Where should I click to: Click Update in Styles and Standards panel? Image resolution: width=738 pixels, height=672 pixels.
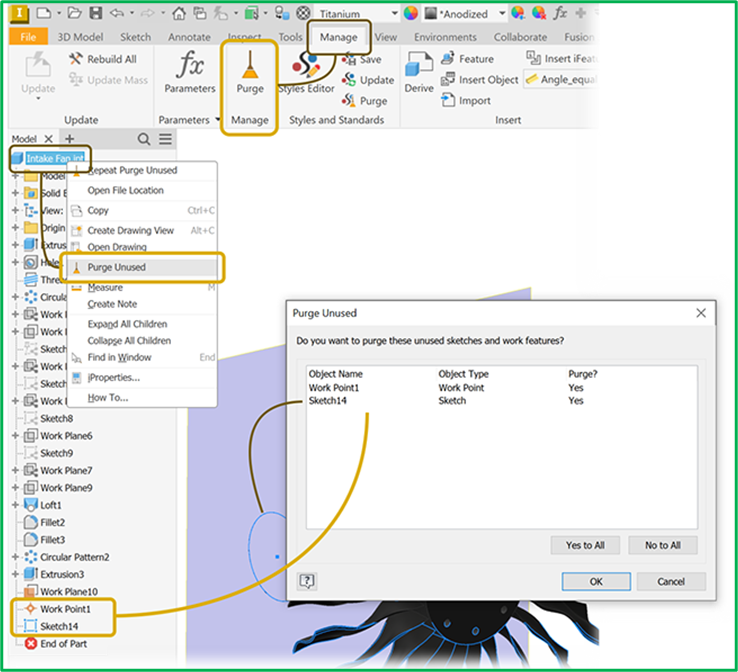tap(368, 80)
